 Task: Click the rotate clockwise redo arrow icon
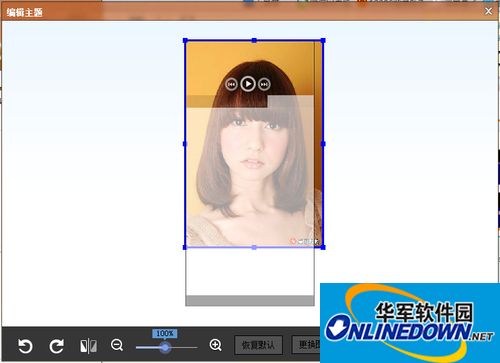57,346
